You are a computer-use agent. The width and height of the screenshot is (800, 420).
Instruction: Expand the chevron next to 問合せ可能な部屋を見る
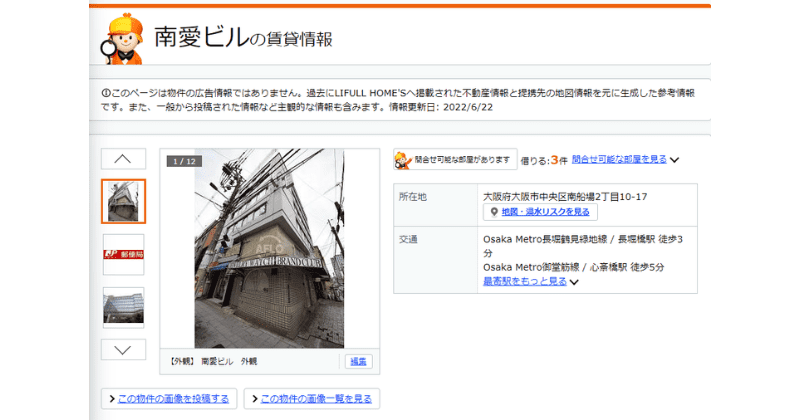tap(674, 160)
